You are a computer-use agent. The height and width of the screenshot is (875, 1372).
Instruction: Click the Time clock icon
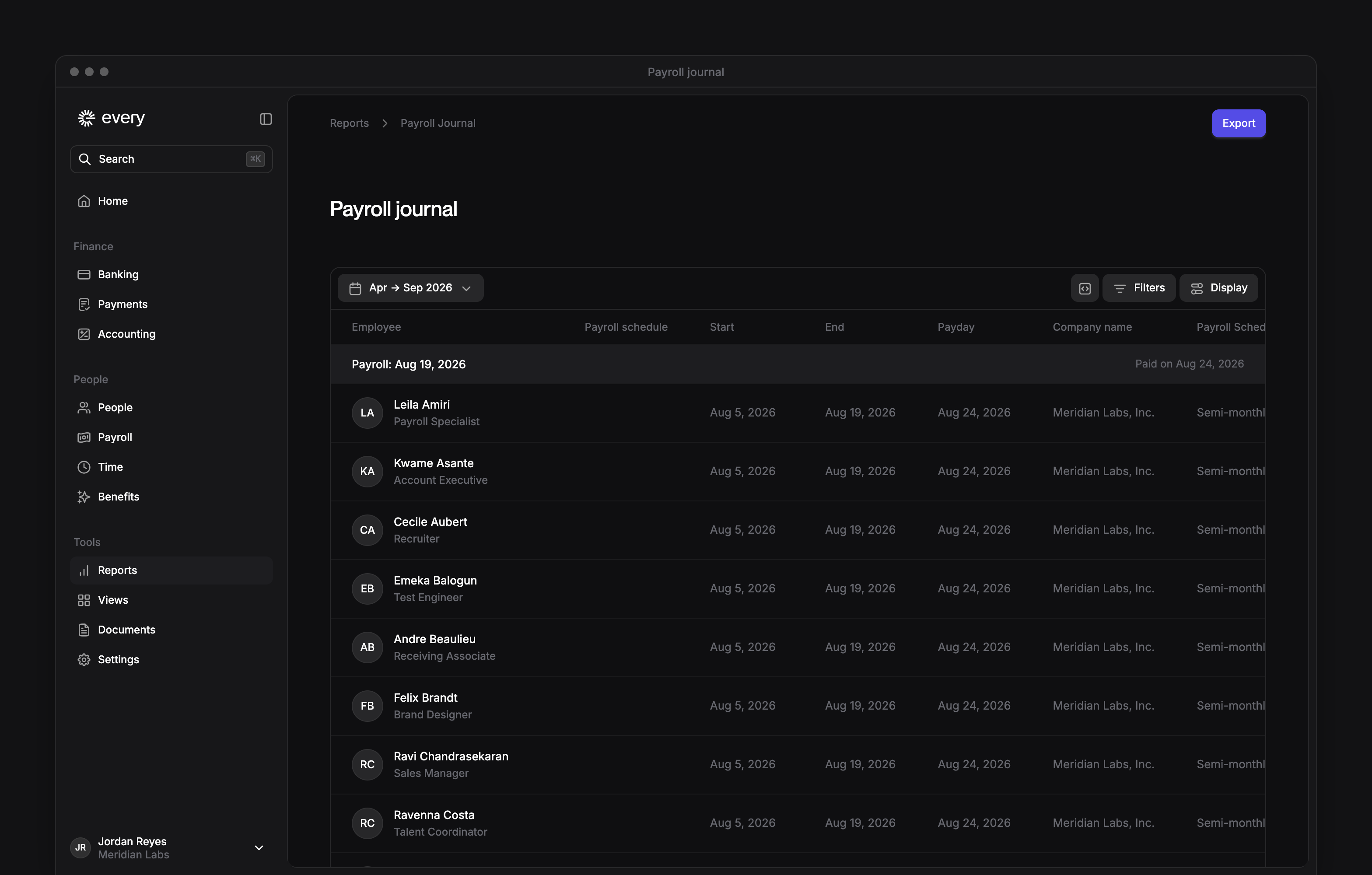click(x=84, y=466)
